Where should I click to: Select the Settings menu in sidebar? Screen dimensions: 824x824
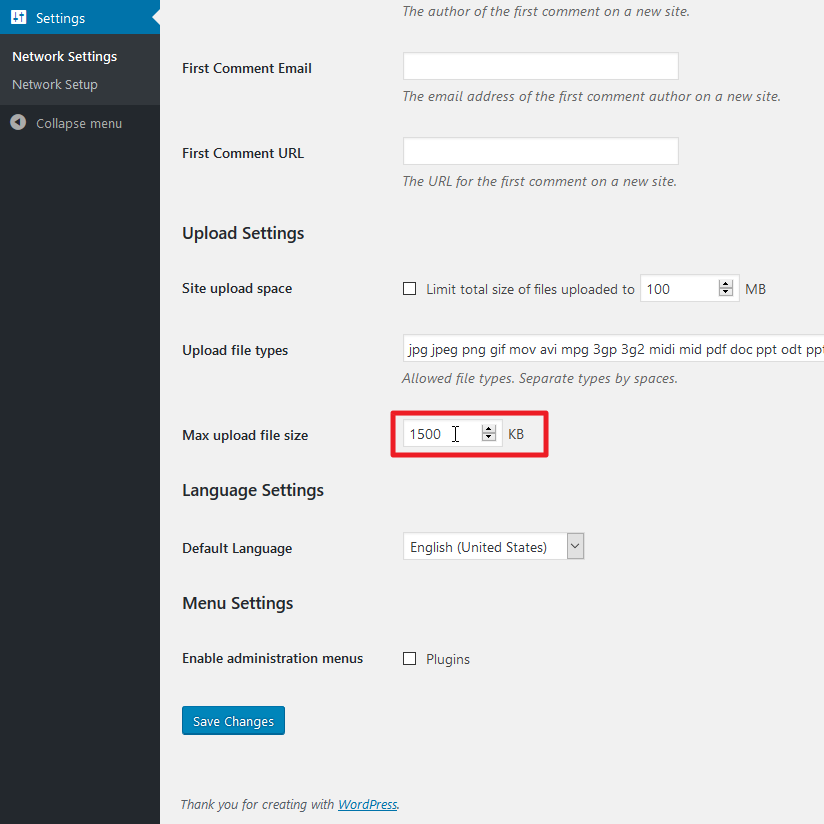[60, 18]
